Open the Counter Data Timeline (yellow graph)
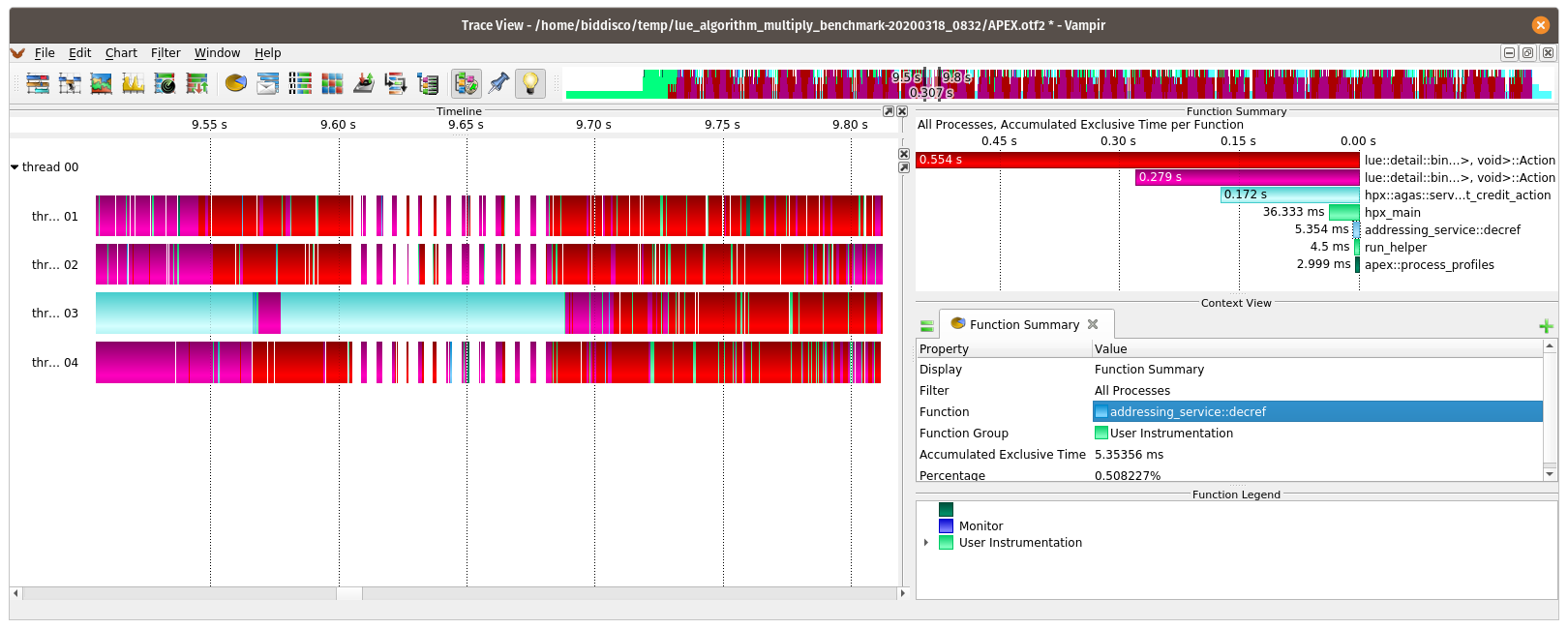Image resolution: width=1568 pixels, height=629 pixels. [134, 84]
